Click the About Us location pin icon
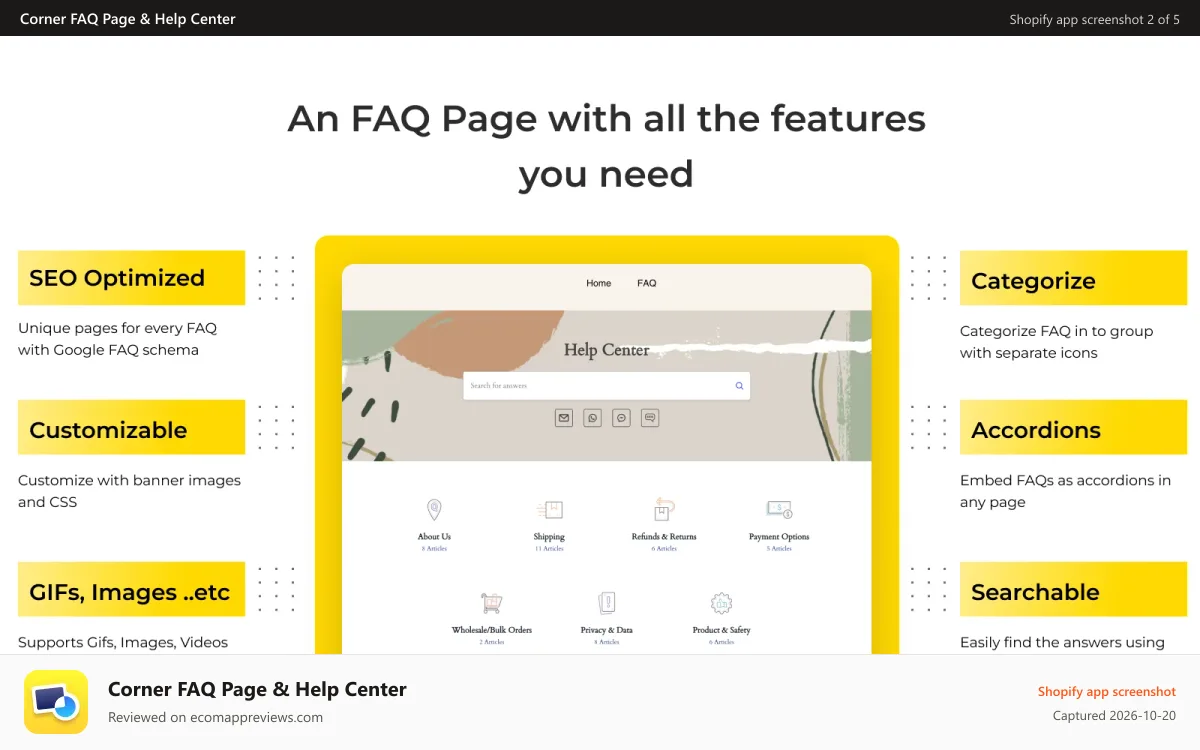 click(434, 510)
